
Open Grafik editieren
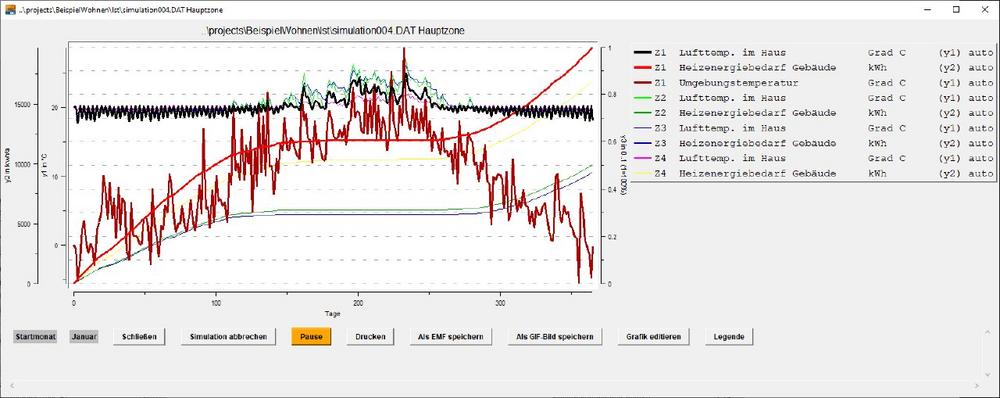pyautogui.click(x=654, y=336)
